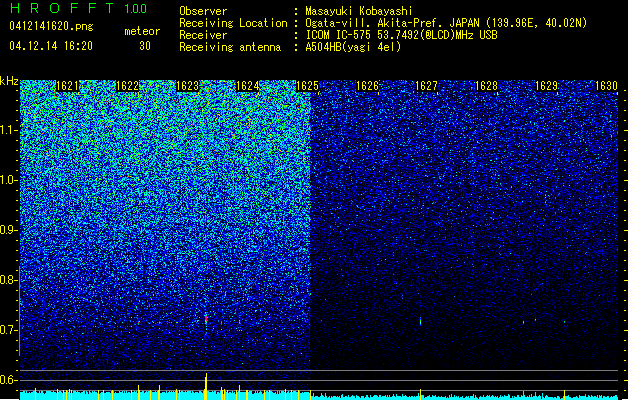Click the 1623 time marker
This screenshot has height=400, width=629.
(187, 86)
